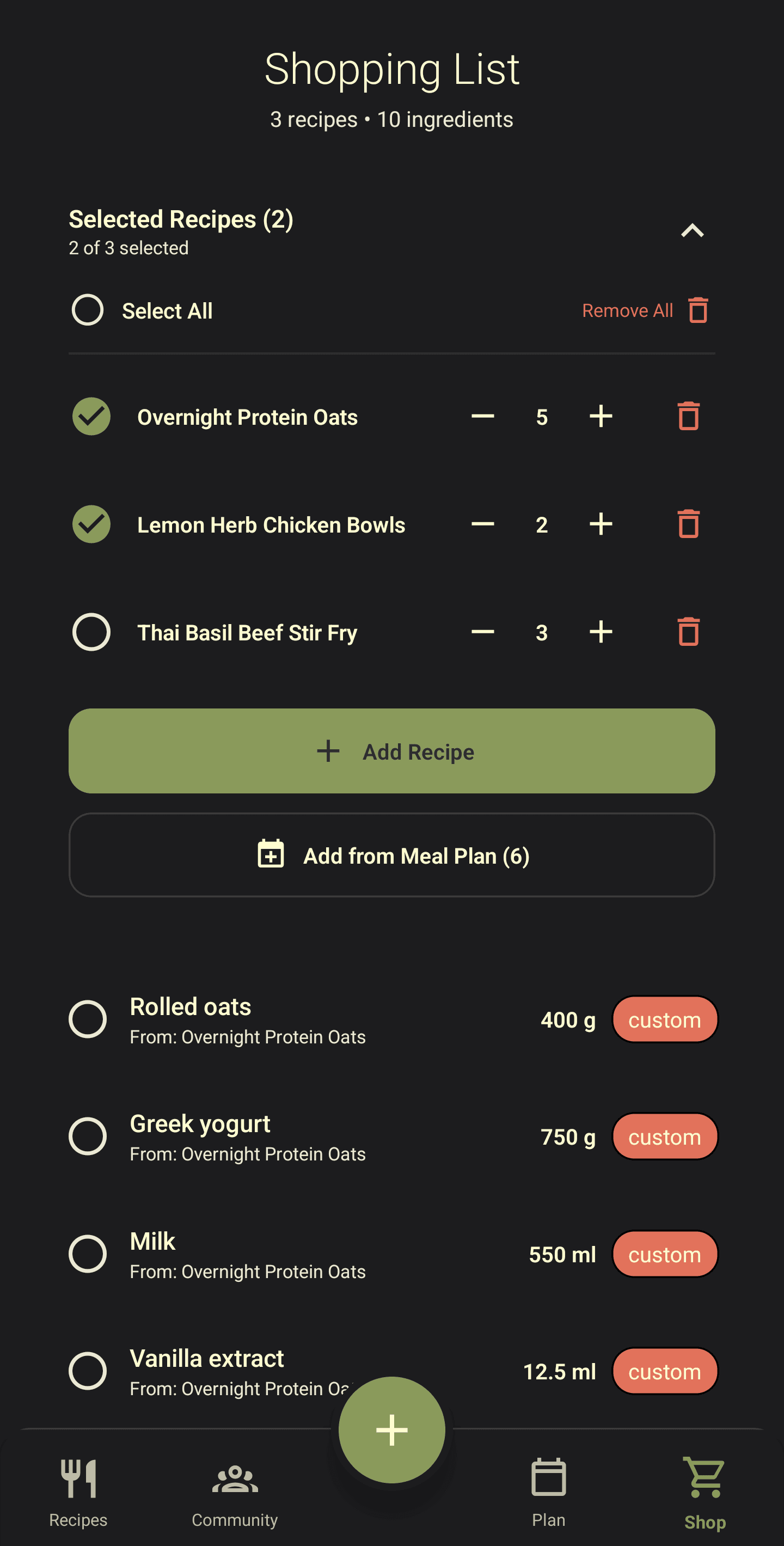Click Remove All

(x=628, y=310)
